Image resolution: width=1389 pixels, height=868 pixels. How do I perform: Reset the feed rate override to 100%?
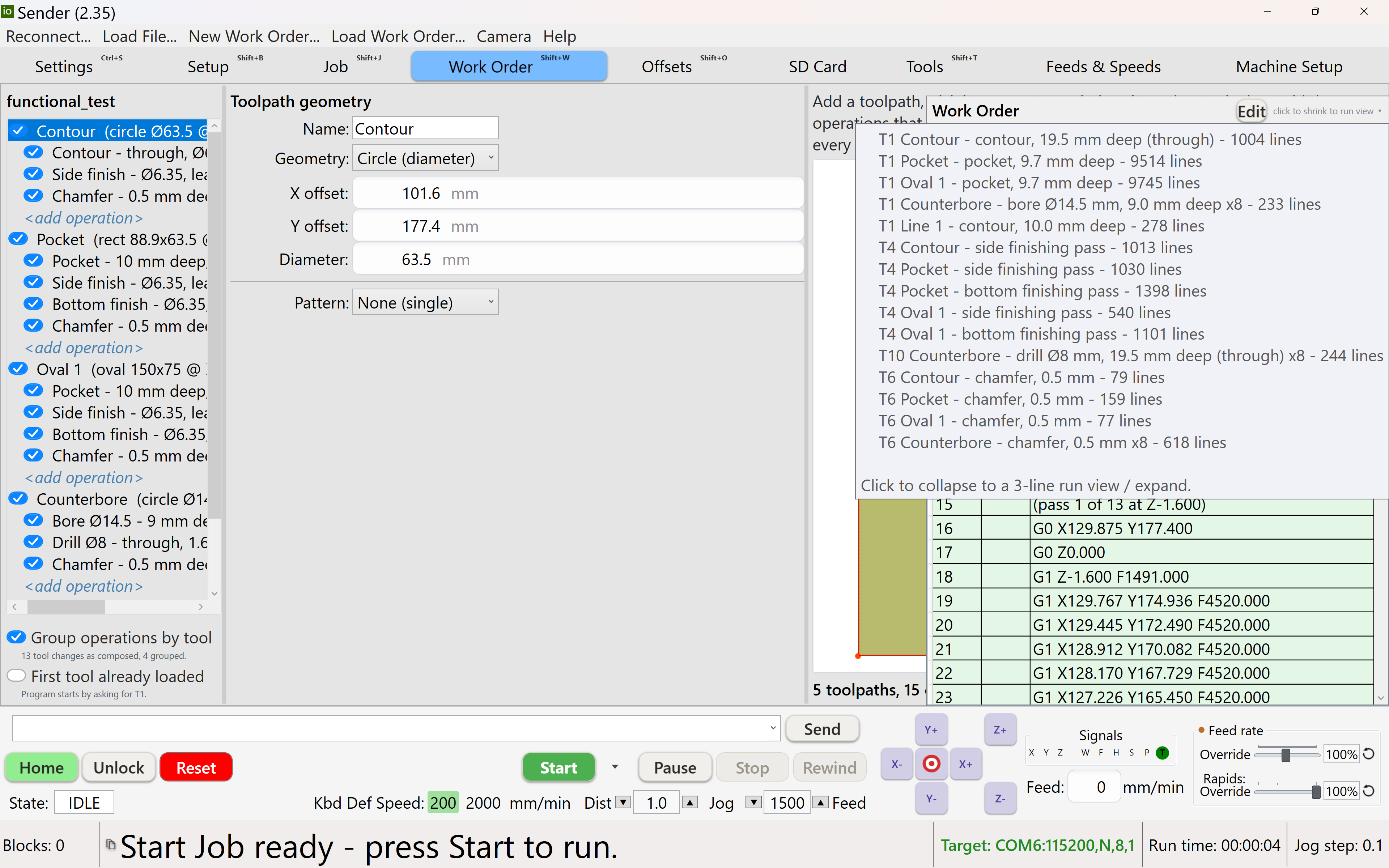1369,754
